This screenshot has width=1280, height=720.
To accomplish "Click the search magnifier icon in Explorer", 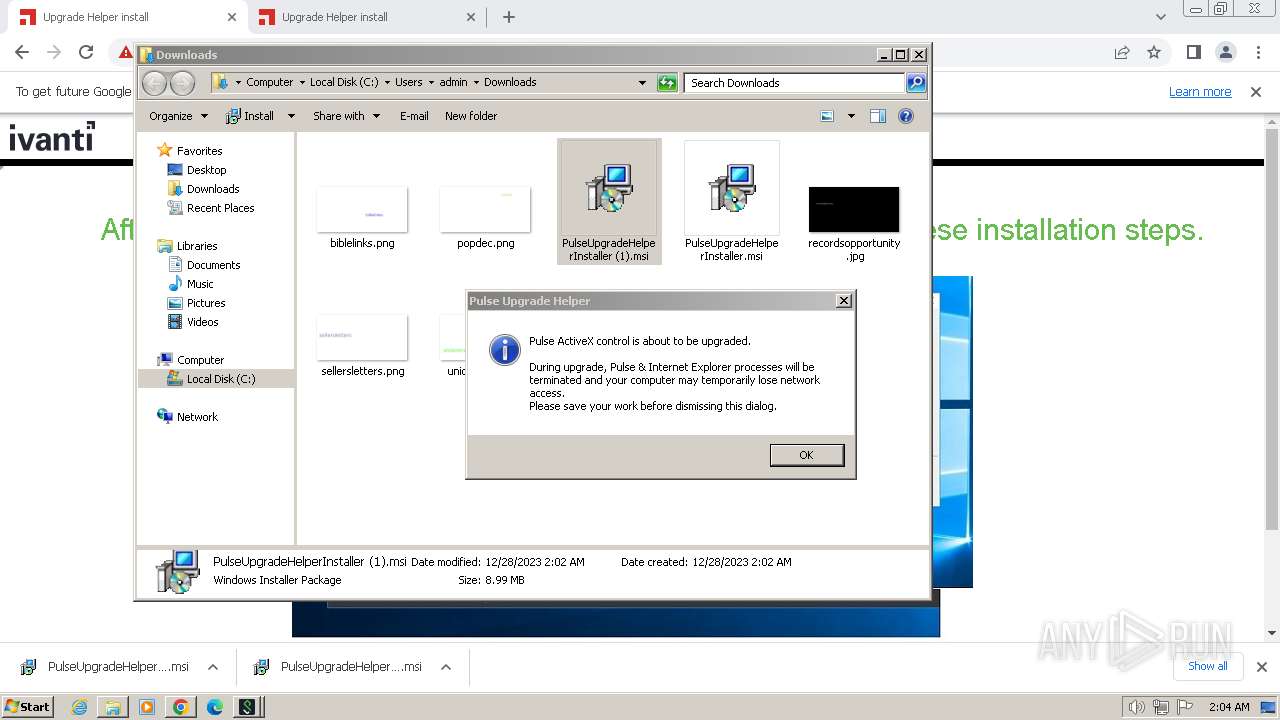I will (916, 83).
